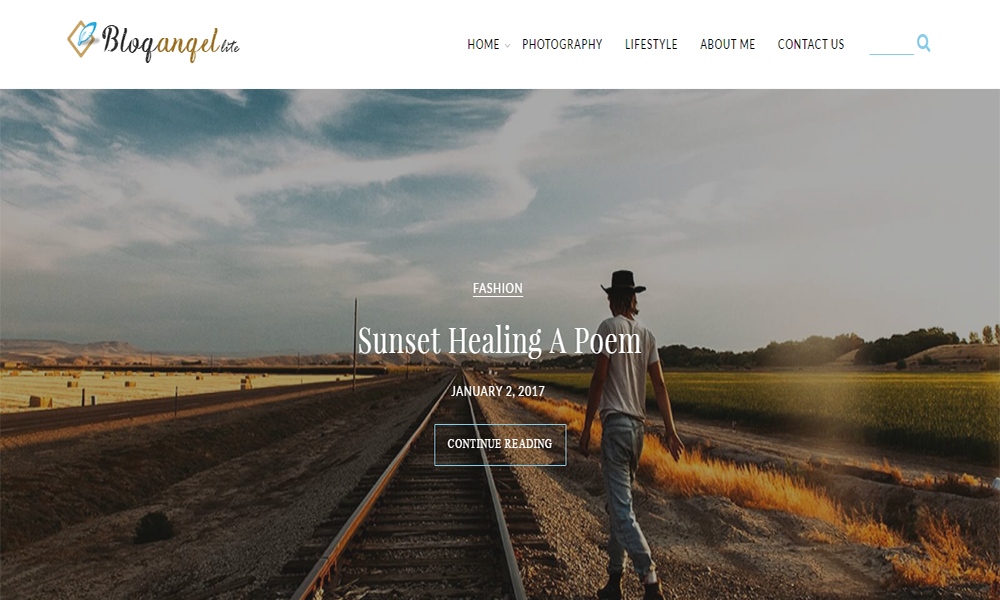Click the diamond feather logo icon
Viewport: 1000px width, 600px height.
[83, 39]
